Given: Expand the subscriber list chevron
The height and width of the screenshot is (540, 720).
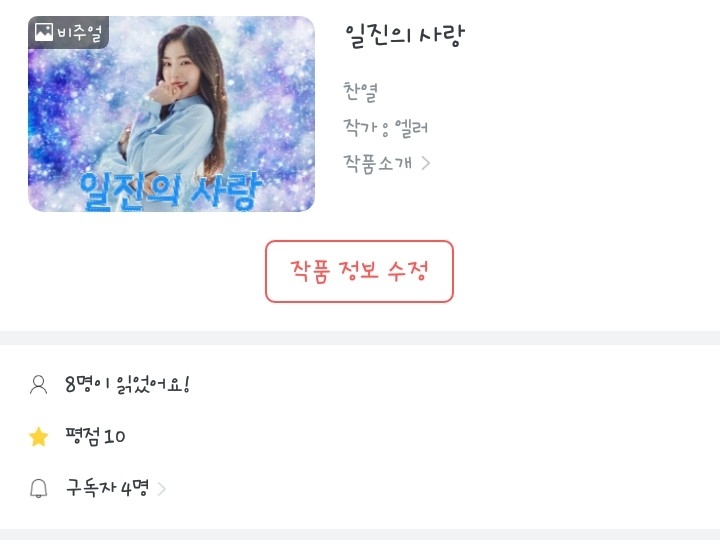Looking at the screenshot, I should [x=161, y=489].
